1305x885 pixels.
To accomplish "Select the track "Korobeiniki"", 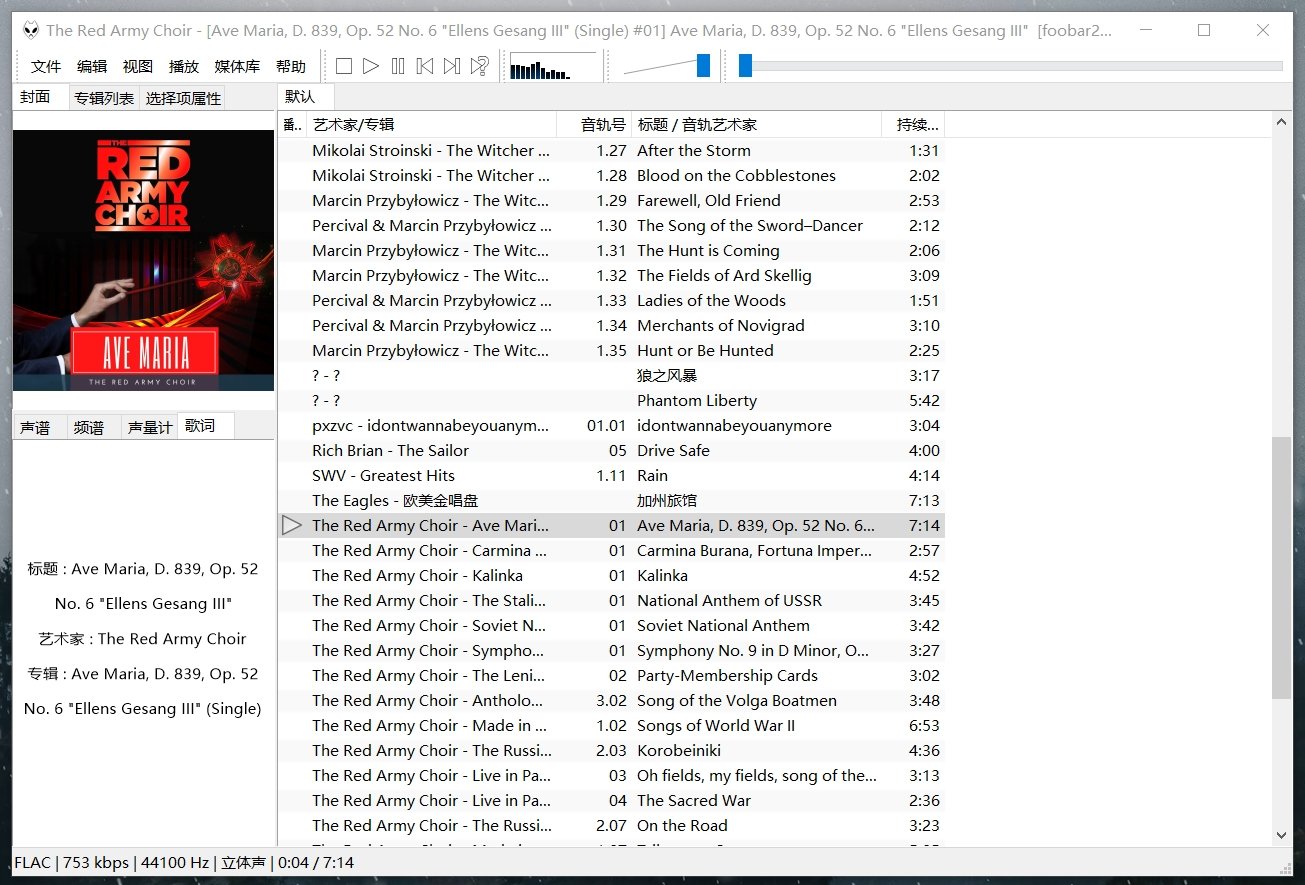I will pyautogui.click(x=611, y=750).
